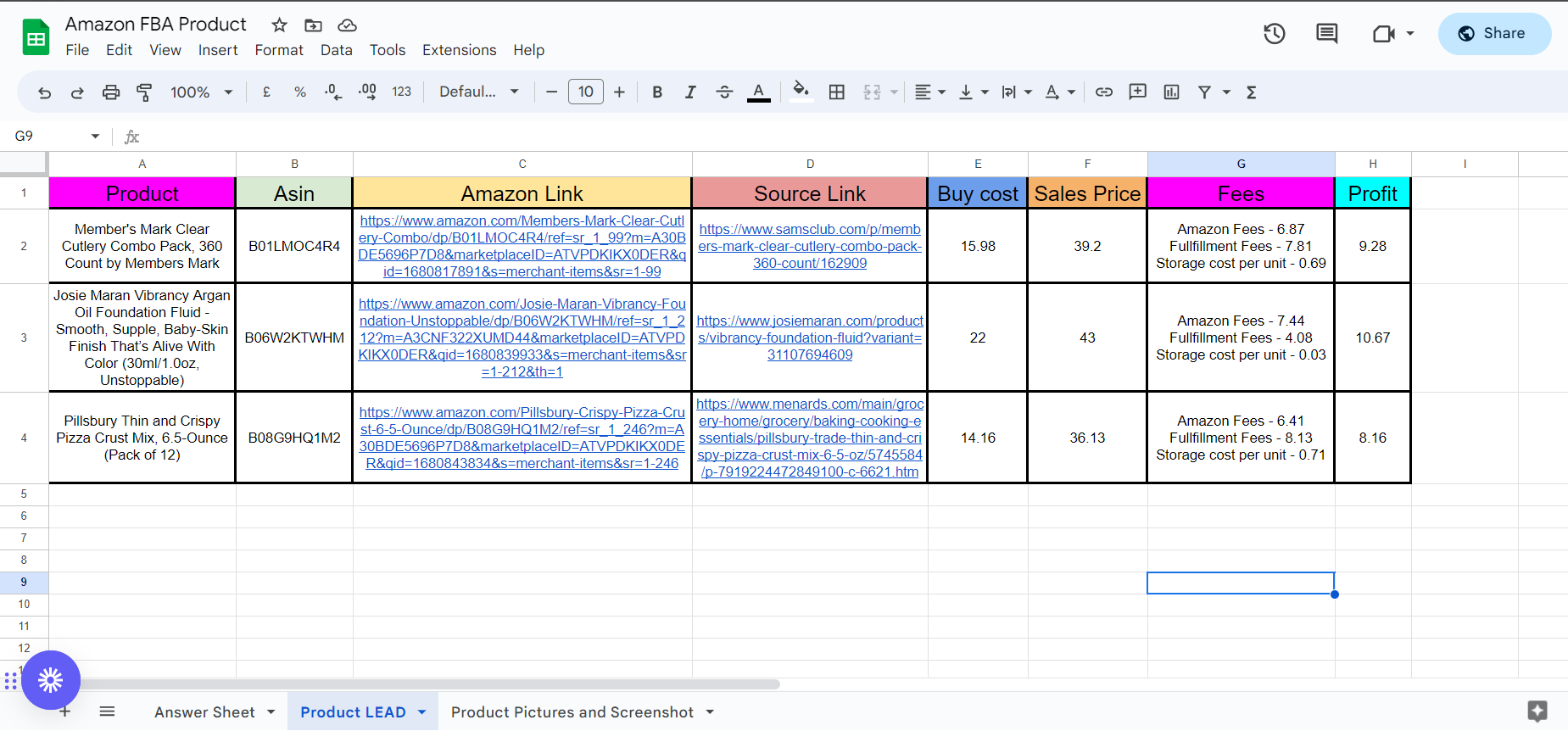Viewport: 1568px width, 731px height.
Task: Format as currency (pound)
Action: pos(266,92)
